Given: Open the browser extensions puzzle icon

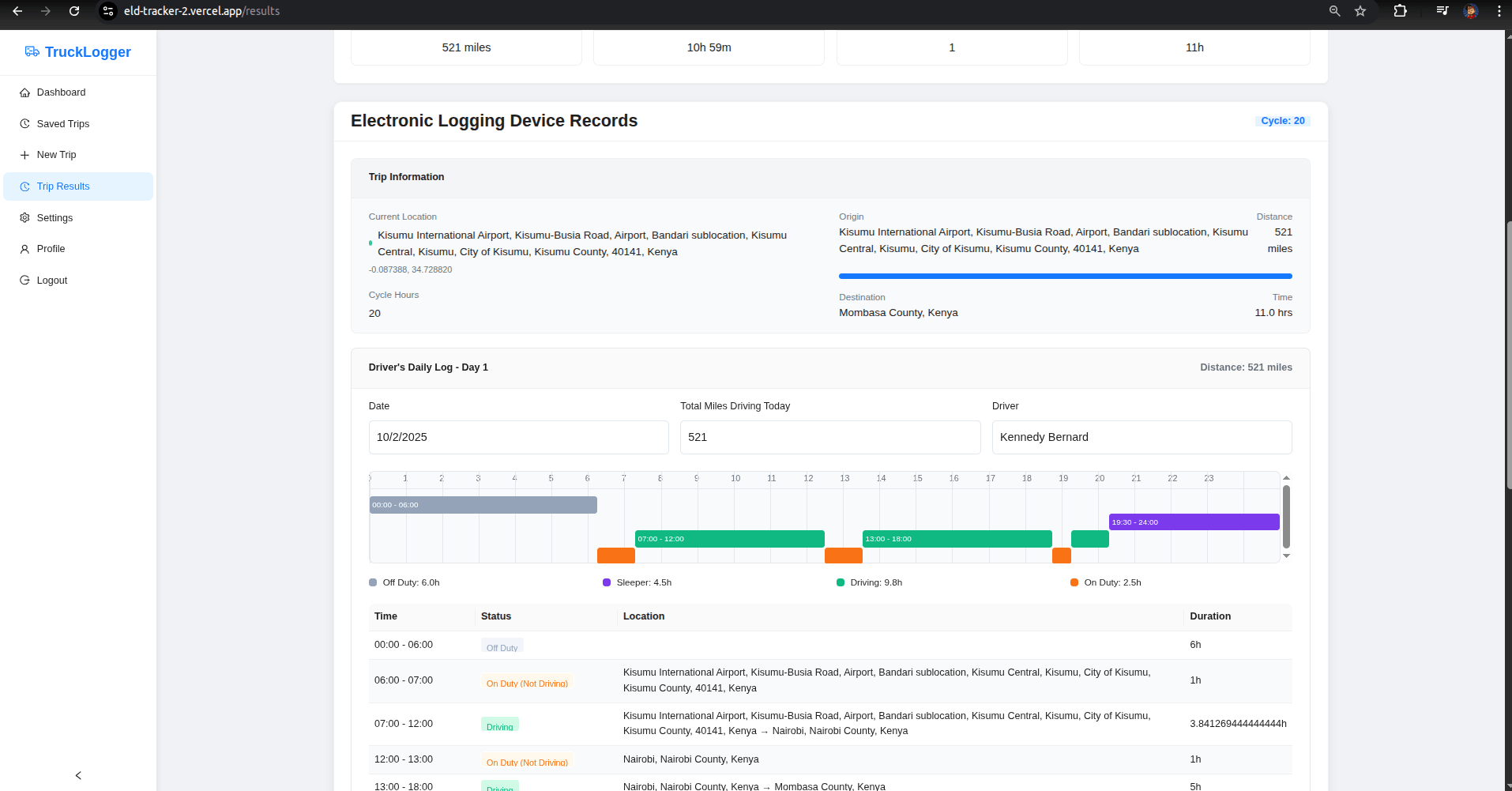Looking at the screenshot, I should [1400, 11].
